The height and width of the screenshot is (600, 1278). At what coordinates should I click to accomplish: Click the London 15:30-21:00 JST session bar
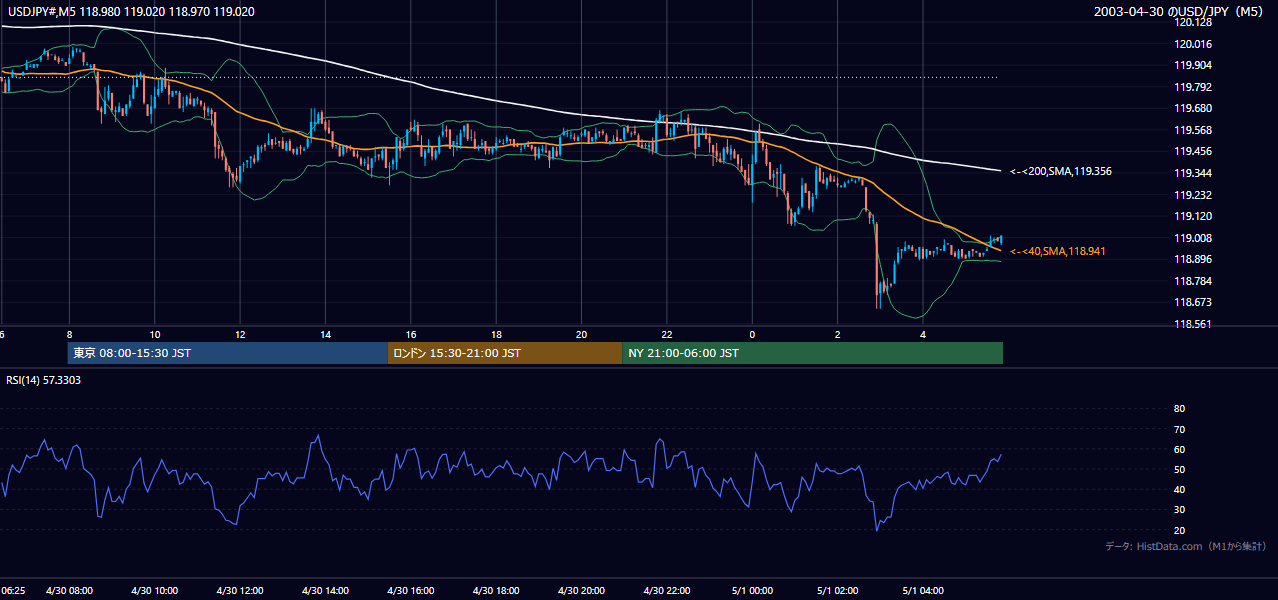[505, 353]
